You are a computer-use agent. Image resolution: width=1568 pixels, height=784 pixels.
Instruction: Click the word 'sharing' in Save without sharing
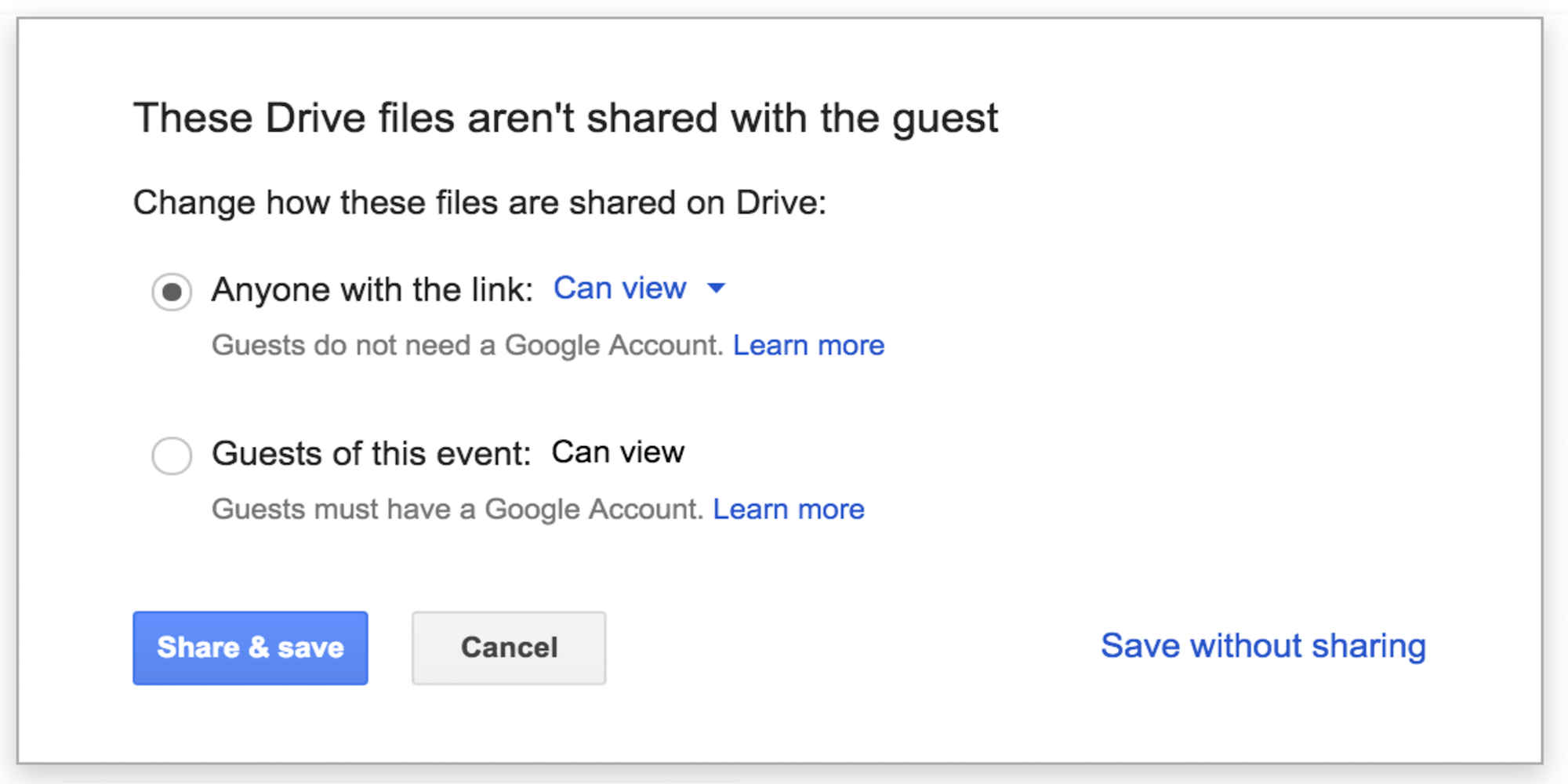(1368, 646)
